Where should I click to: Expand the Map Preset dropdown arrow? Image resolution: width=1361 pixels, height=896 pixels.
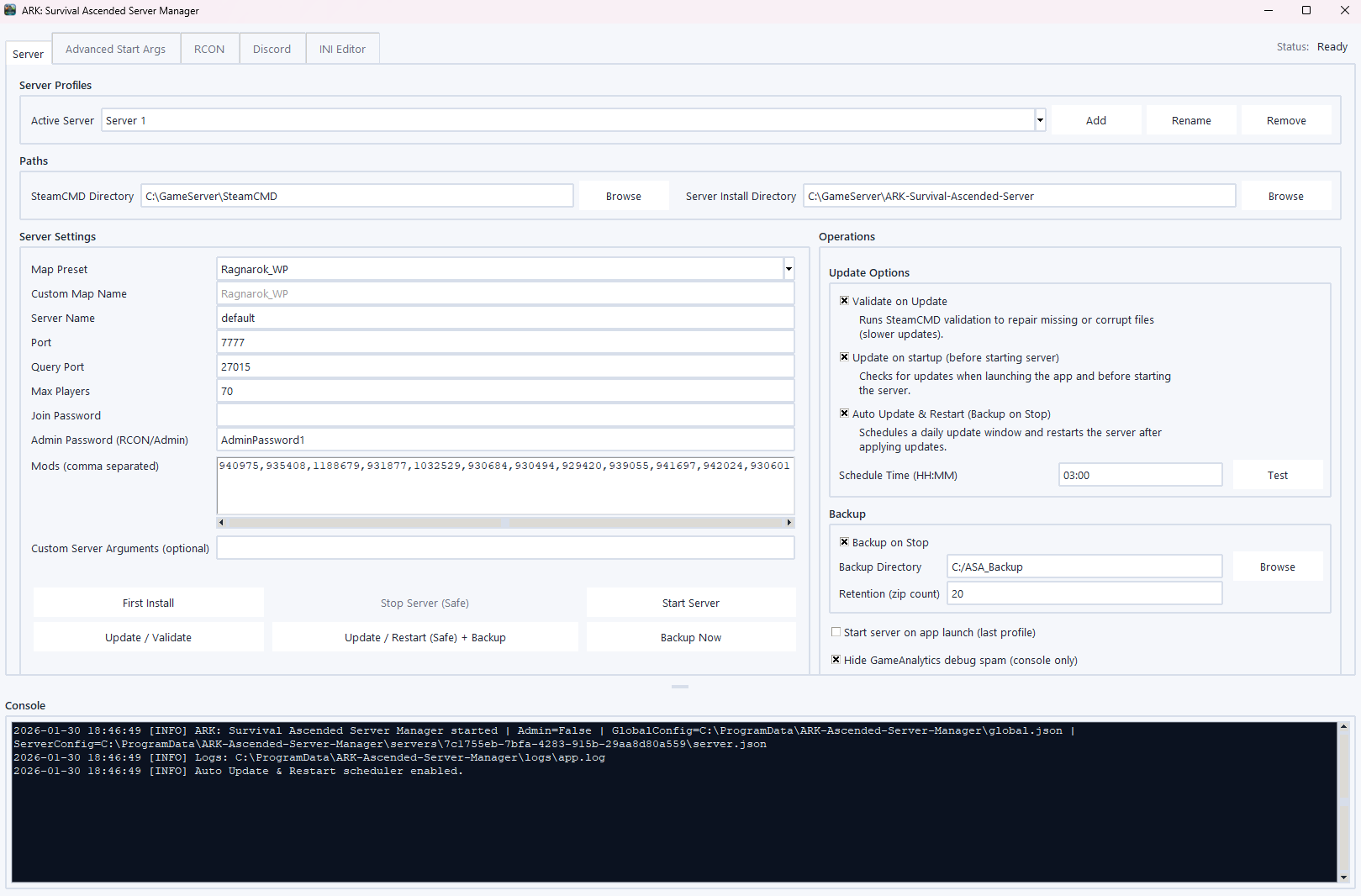pyautogui.click(x=789, y=269)
